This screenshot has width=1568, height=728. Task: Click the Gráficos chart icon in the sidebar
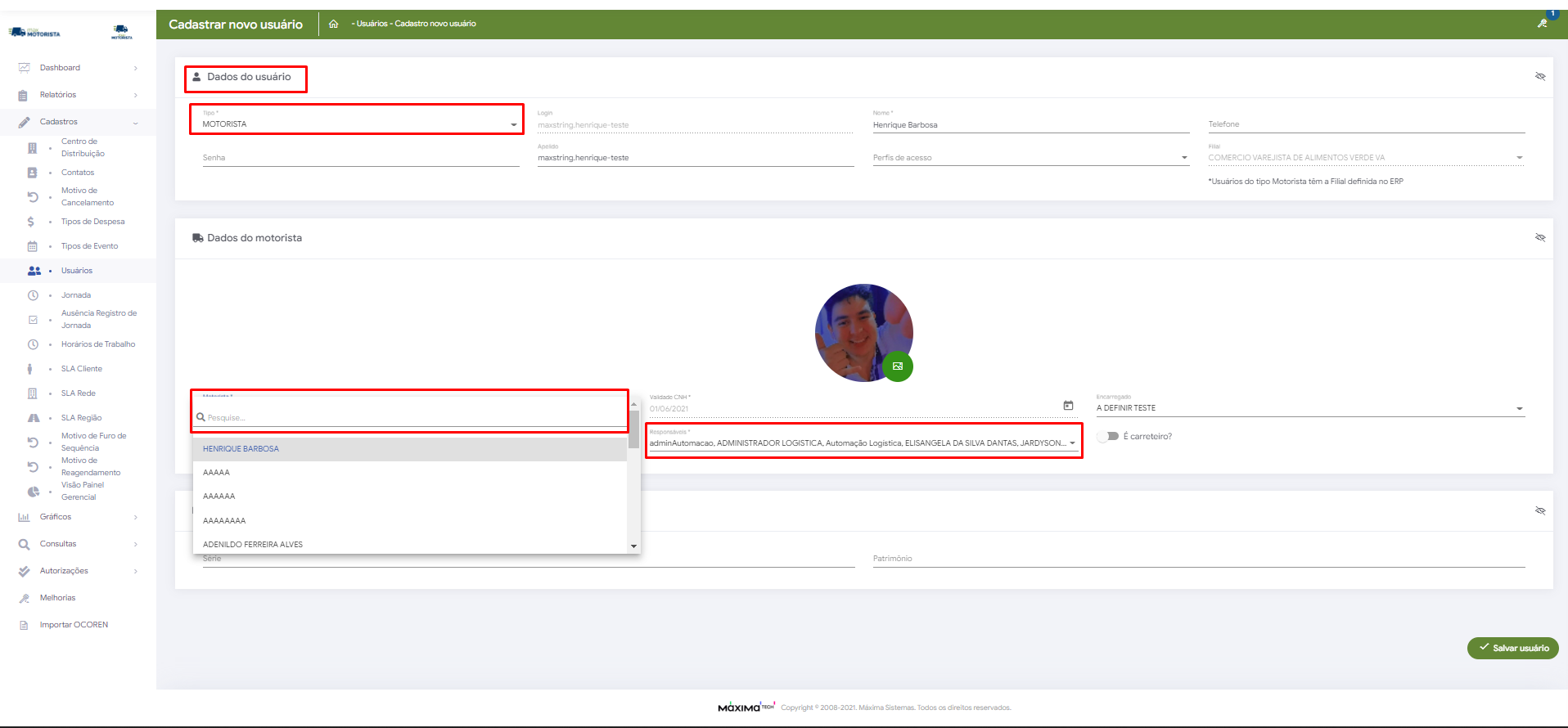coord(24,517)
